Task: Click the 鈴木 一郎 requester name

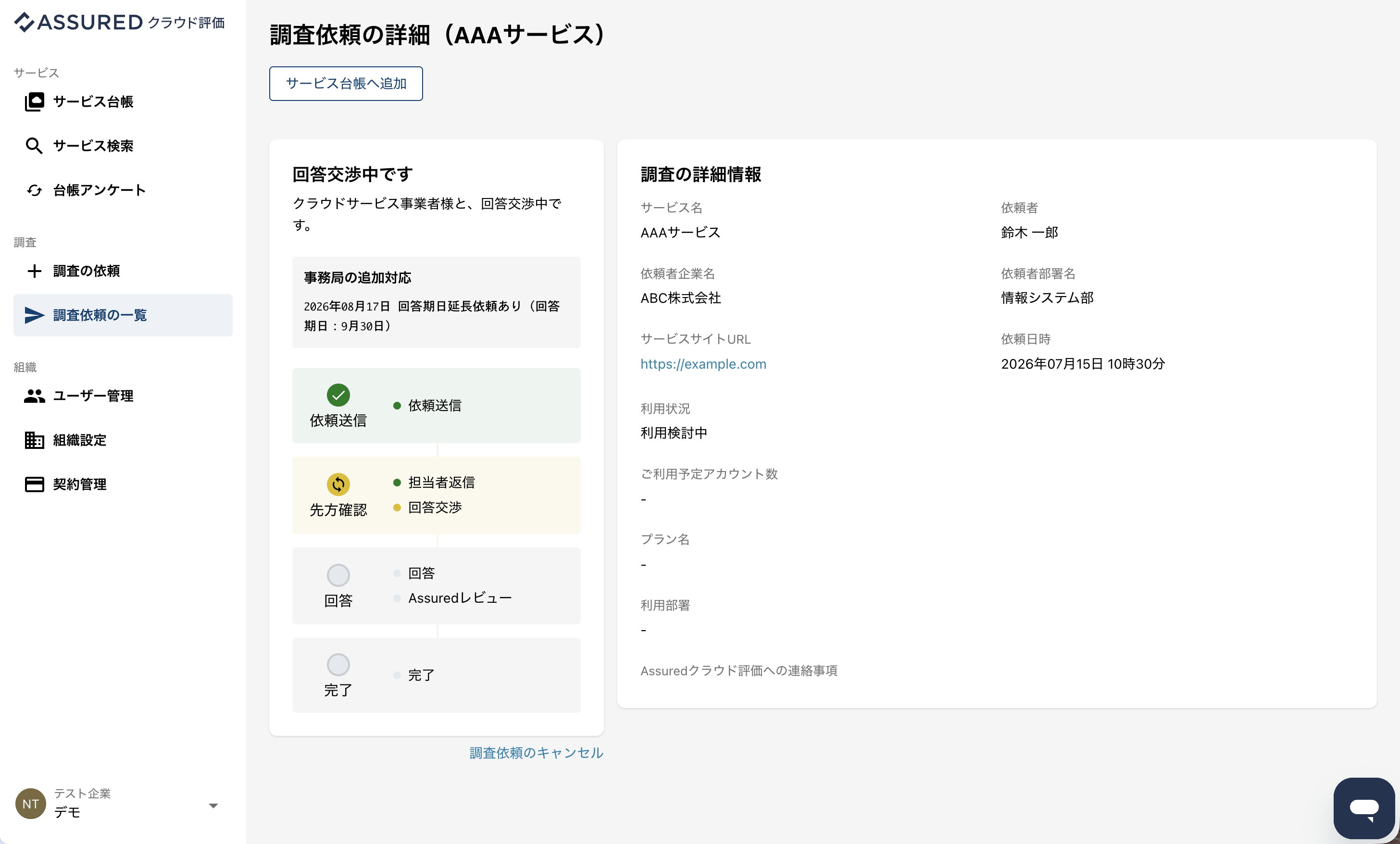Action: [1029, 232]
